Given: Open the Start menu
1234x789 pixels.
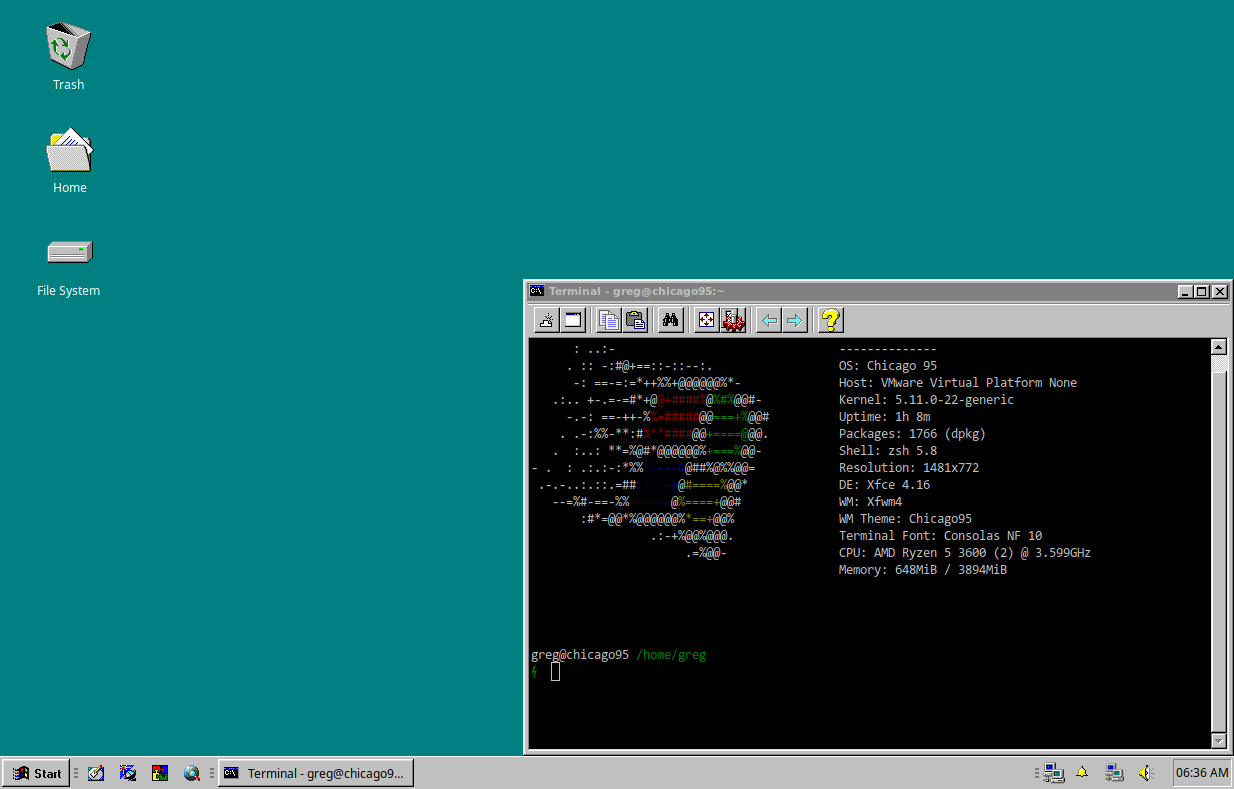Looking at the screenshot, I should coord(37,773).
